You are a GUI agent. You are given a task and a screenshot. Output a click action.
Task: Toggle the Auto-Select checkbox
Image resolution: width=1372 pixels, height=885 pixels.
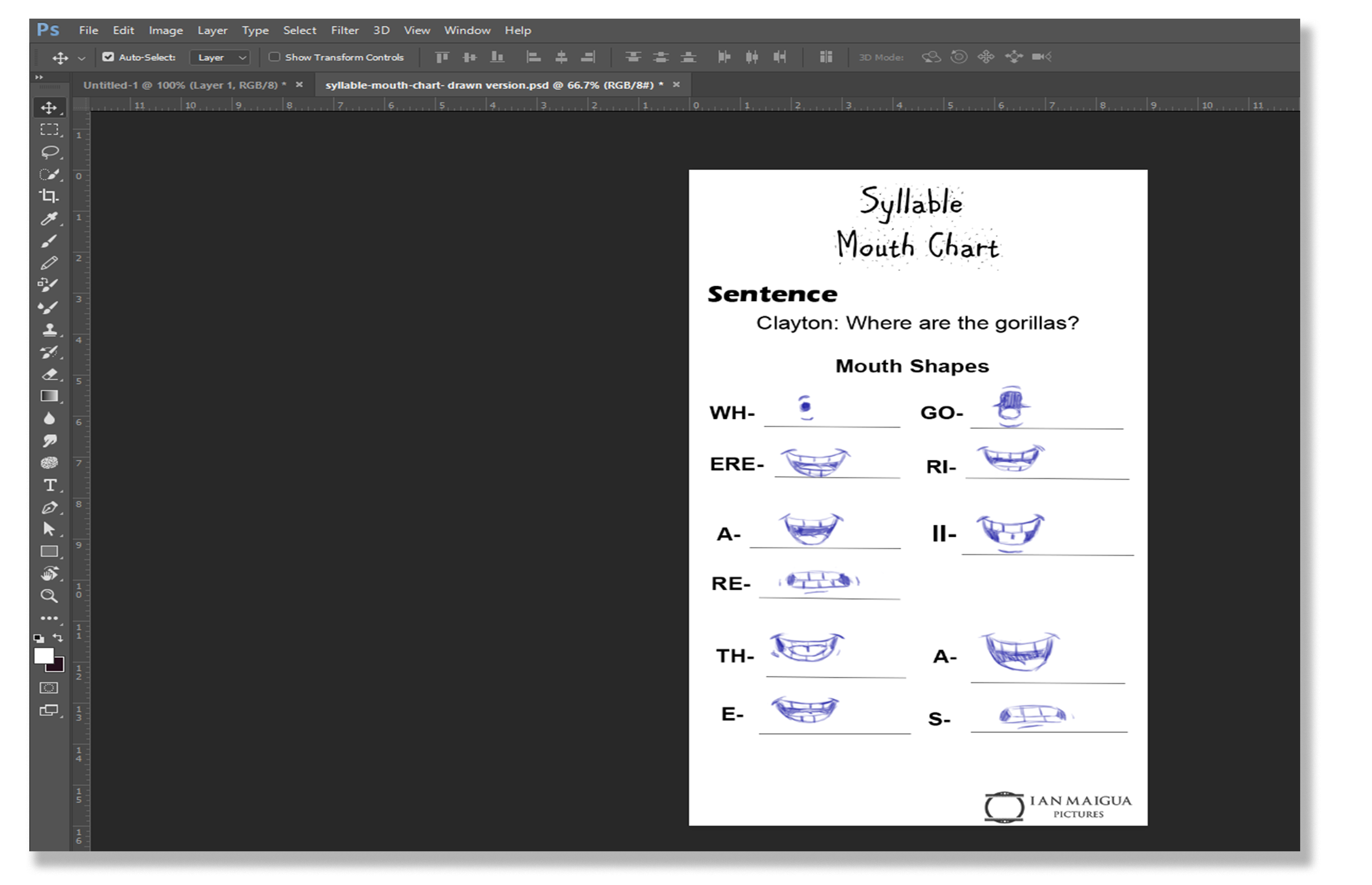(x=108, y=57)
